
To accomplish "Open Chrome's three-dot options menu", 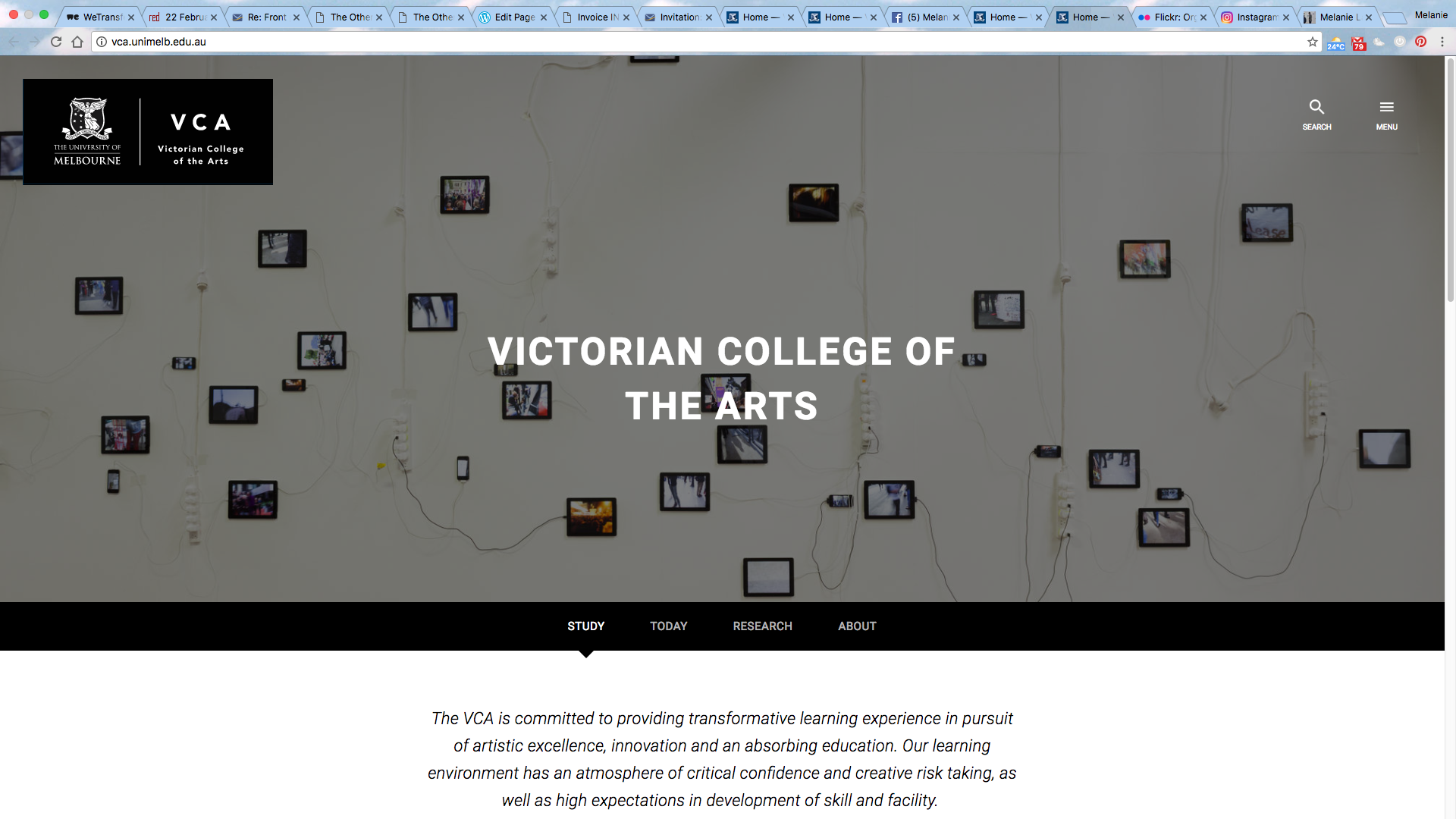I will 1442,42.
